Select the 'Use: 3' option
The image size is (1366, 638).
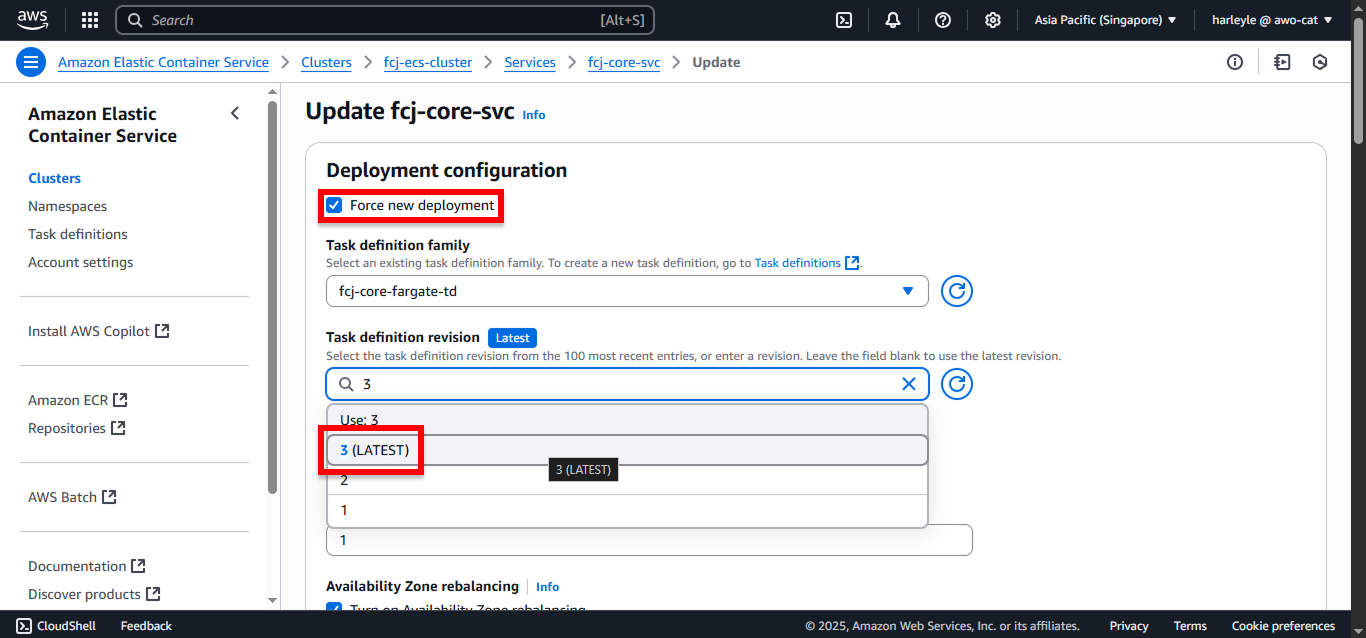627,420
